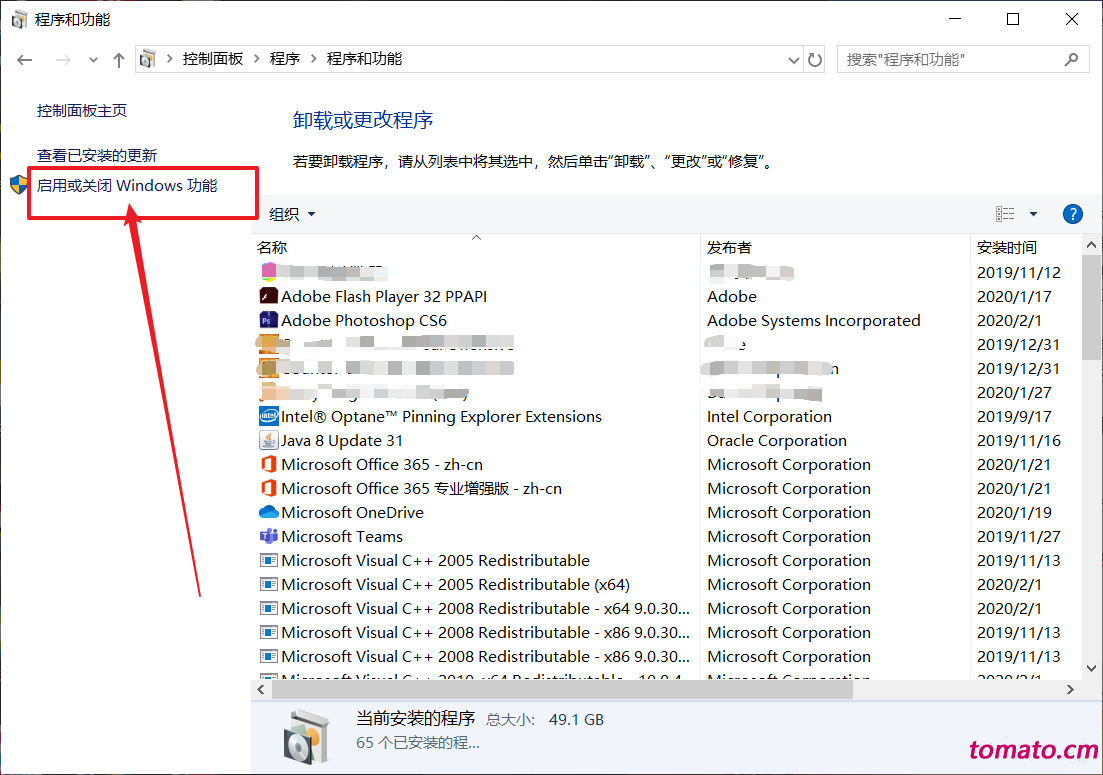Click the vertical scrollbar down arrow
Screen dimensions: 1103x775
point(1091,668)
